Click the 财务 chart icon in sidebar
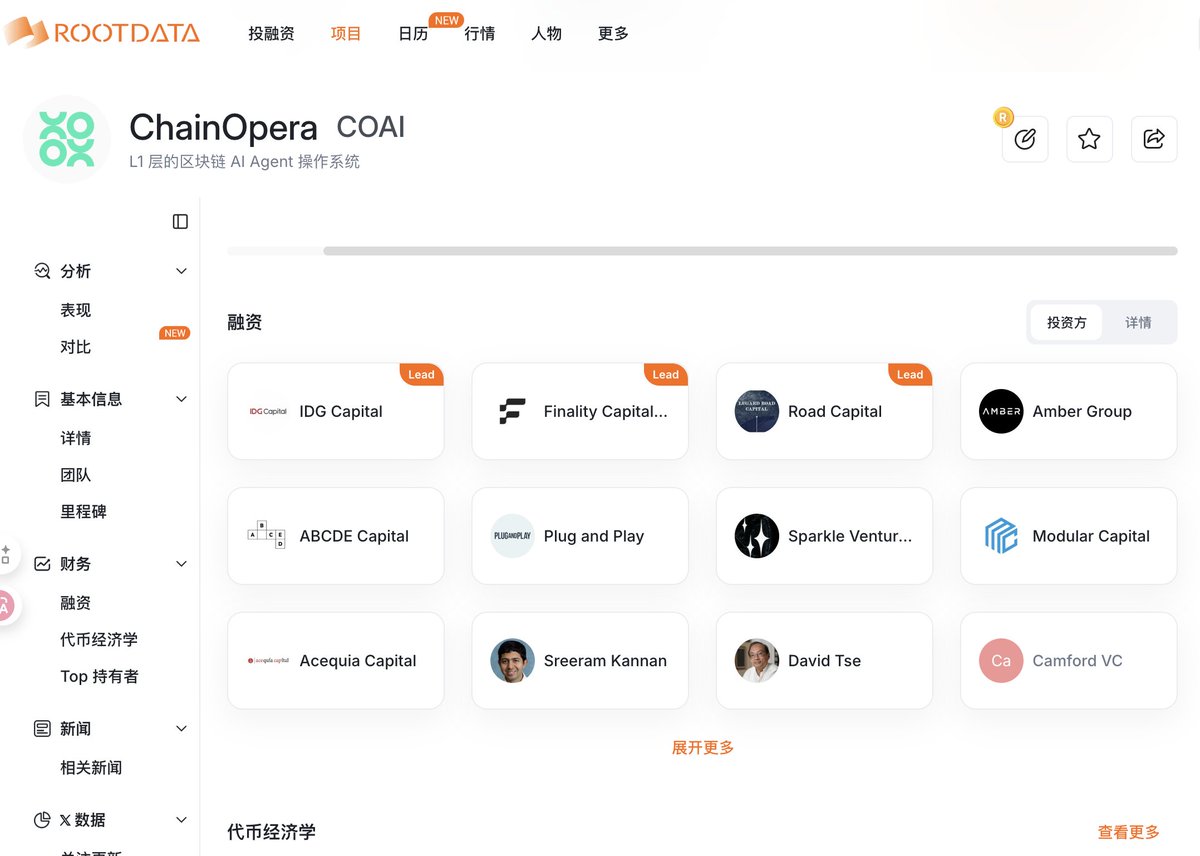This screenshot has height=856, width=1200. (42, 564)
